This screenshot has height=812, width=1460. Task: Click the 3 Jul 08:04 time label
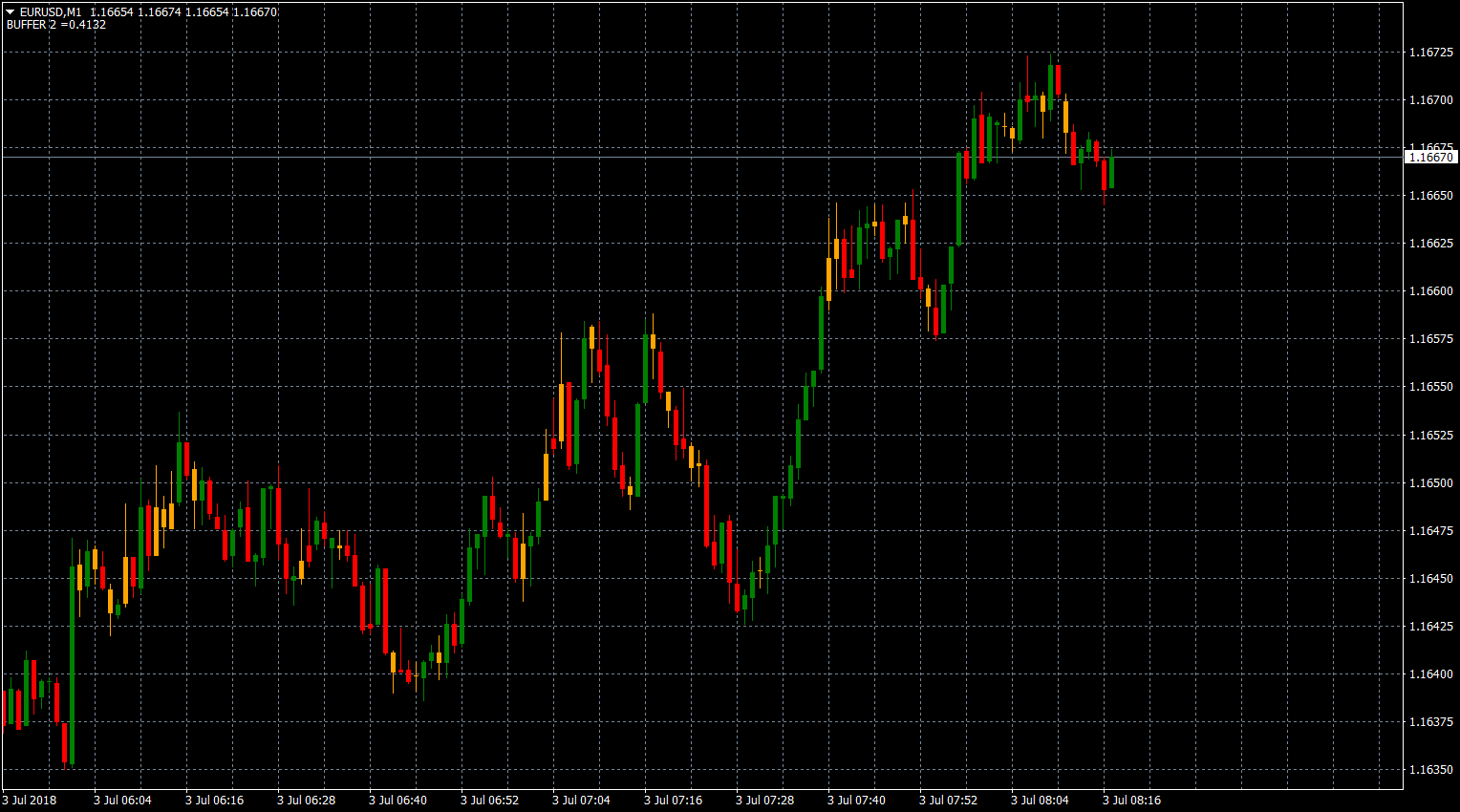click(x=1040, y=801)
